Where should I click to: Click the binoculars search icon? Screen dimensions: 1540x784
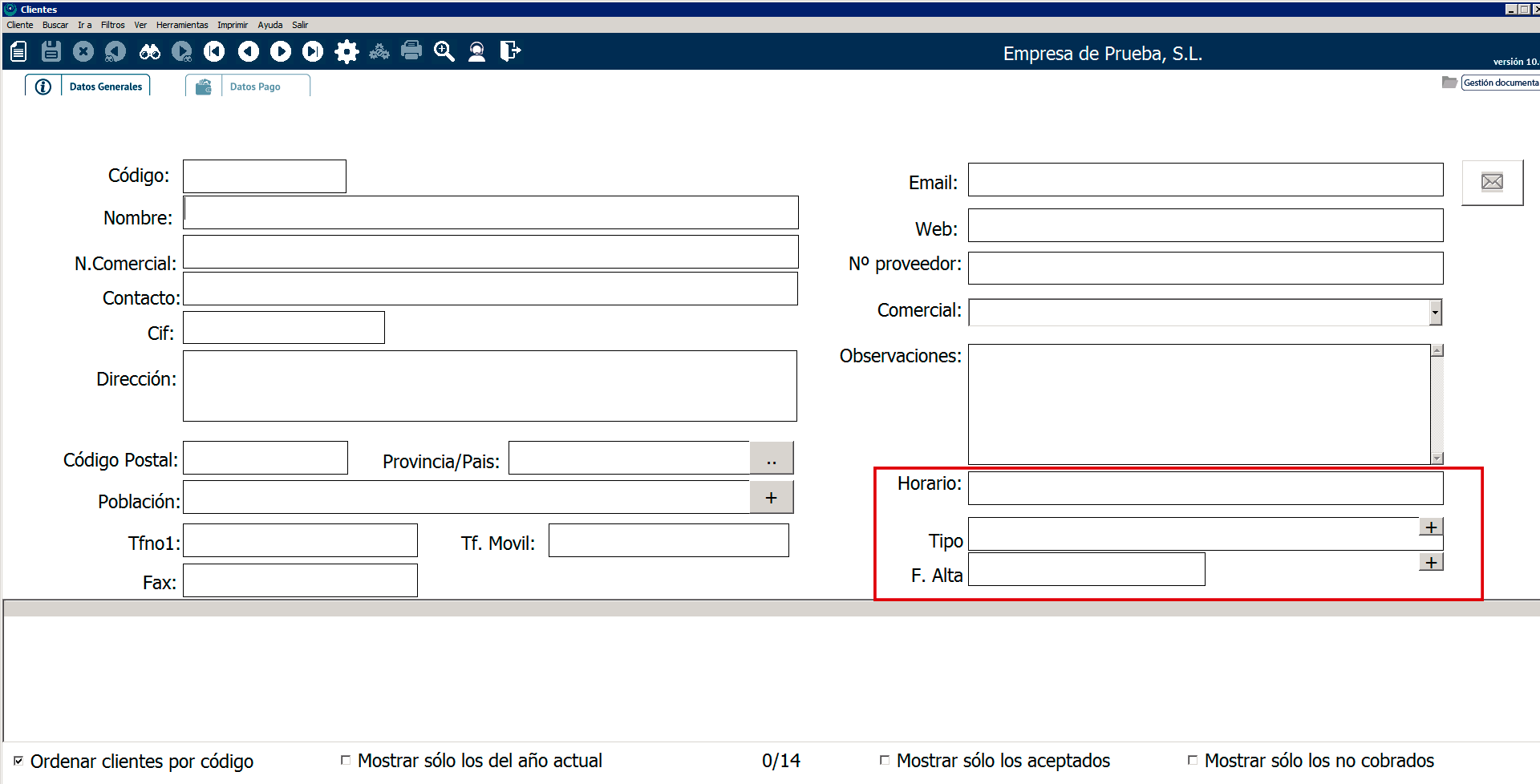pos(149,52)
